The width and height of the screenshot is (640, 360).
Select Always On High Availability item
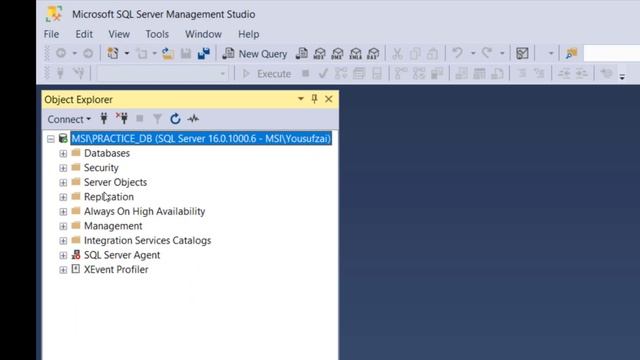tap(144, 211)
